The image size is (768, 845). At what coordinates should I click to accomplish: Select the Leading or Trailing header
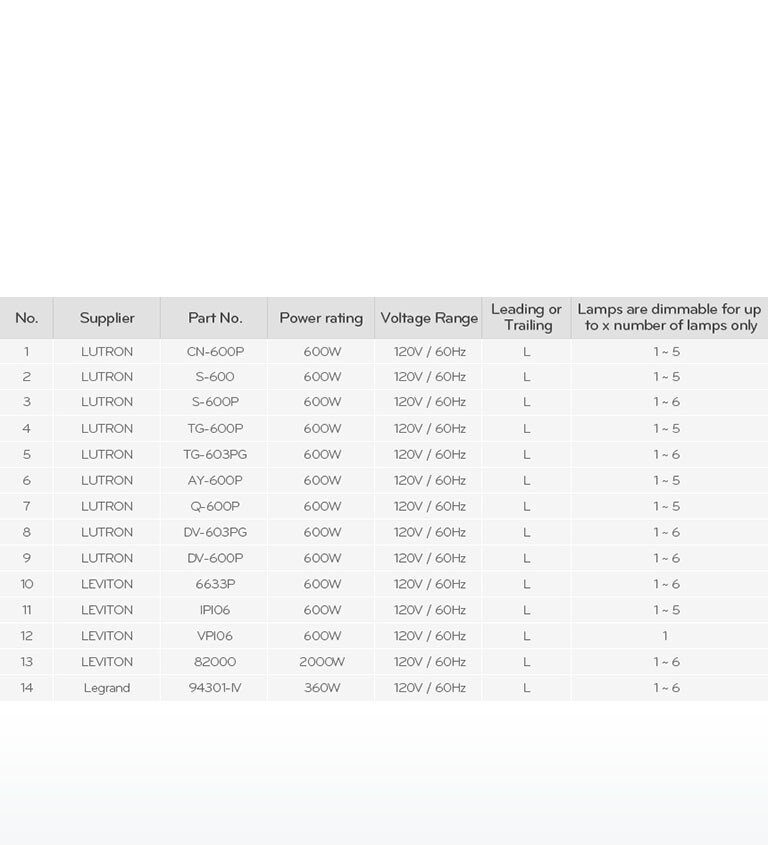point(527,317)
